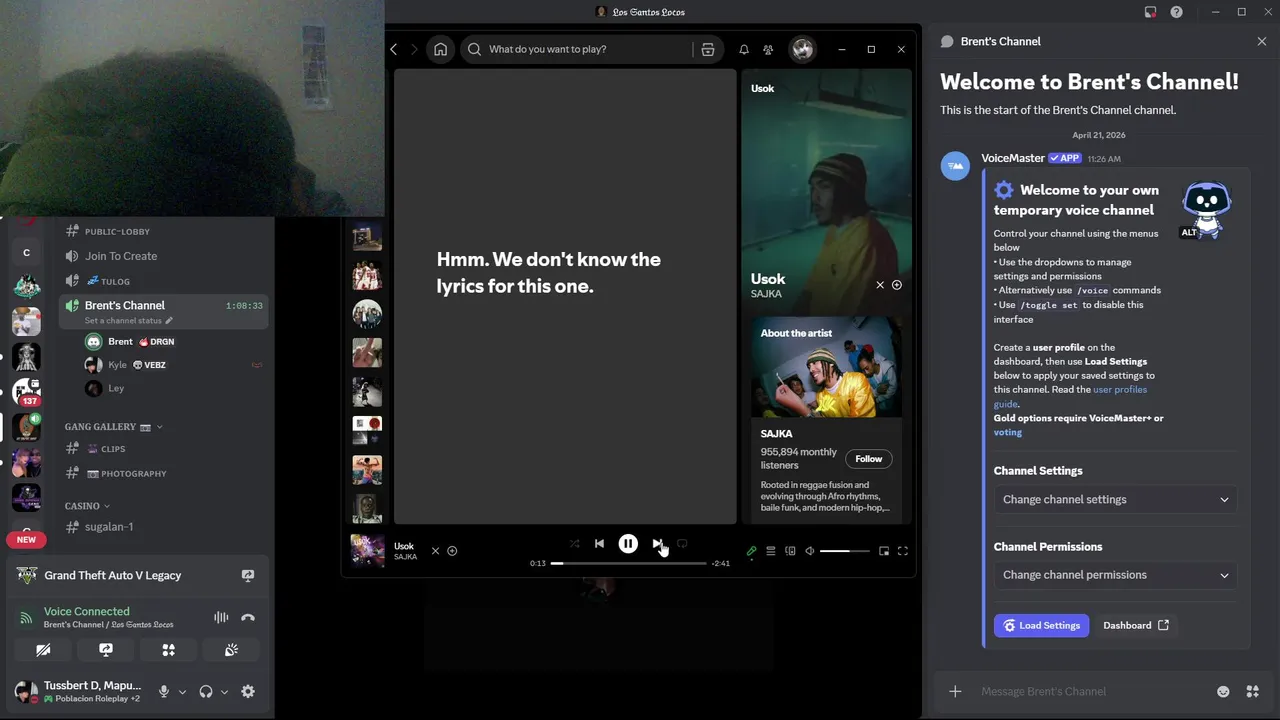Image resolution: width=1280 pixels, height=720 pixels.
Task: Focus Spotify search field
Action: point(587,49)
